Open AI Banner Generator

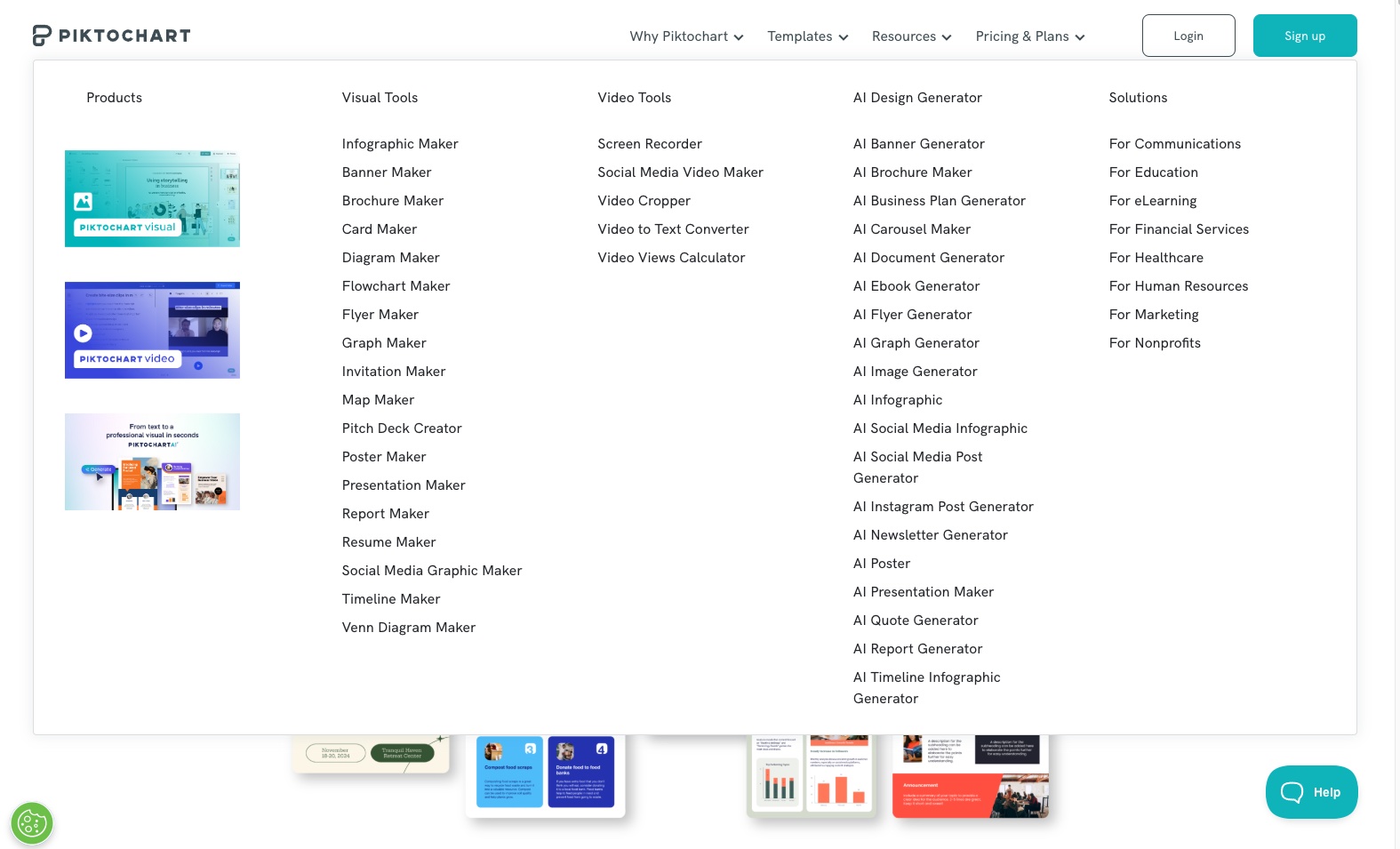point(919,144)
